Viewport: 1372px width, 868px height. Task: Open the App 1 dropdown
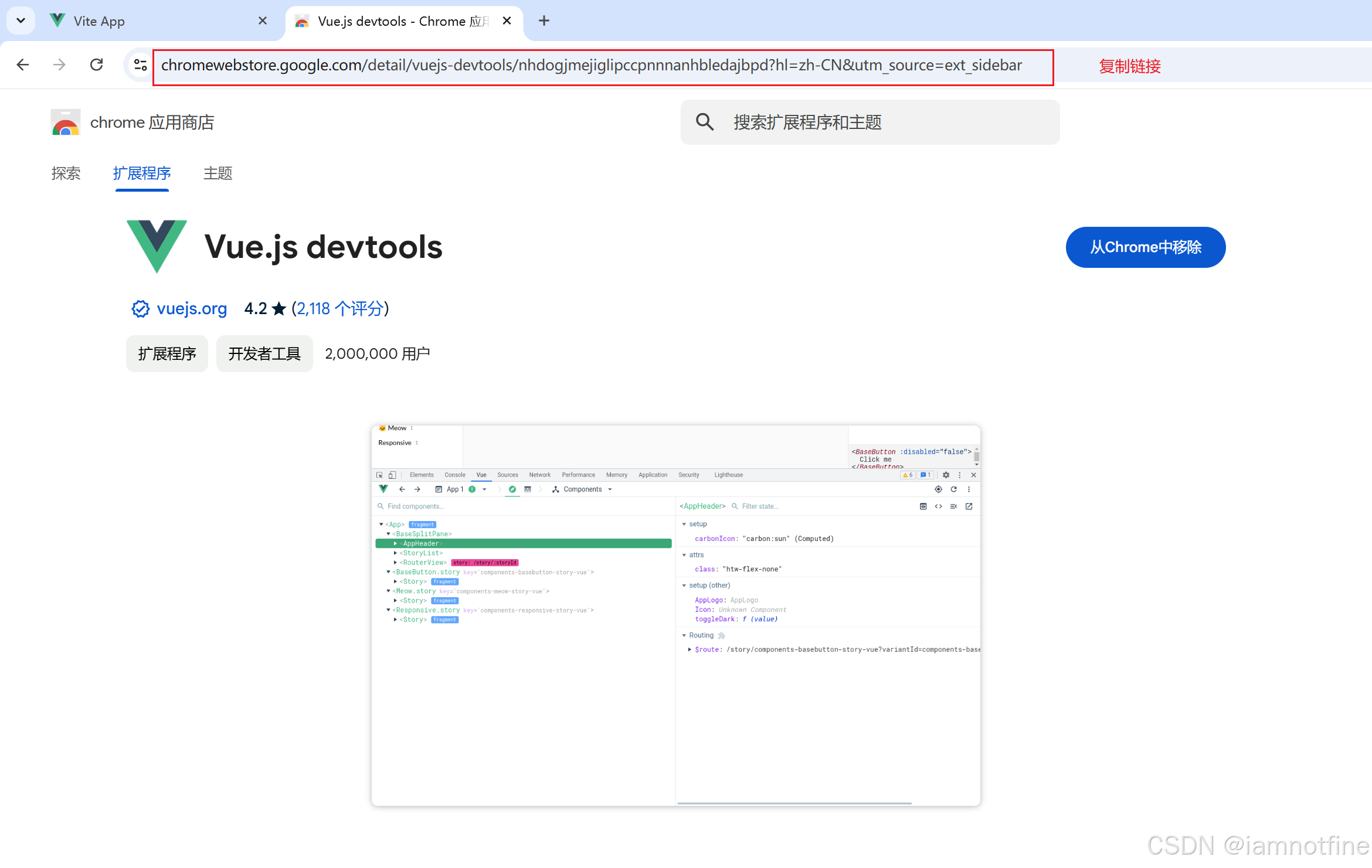484,489
